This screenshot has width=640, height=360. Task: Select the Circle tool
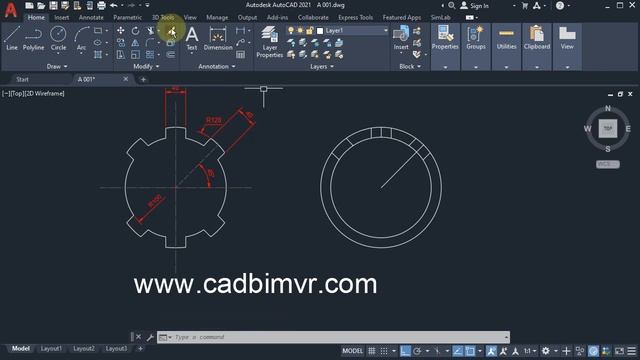(x=58, y=38)
